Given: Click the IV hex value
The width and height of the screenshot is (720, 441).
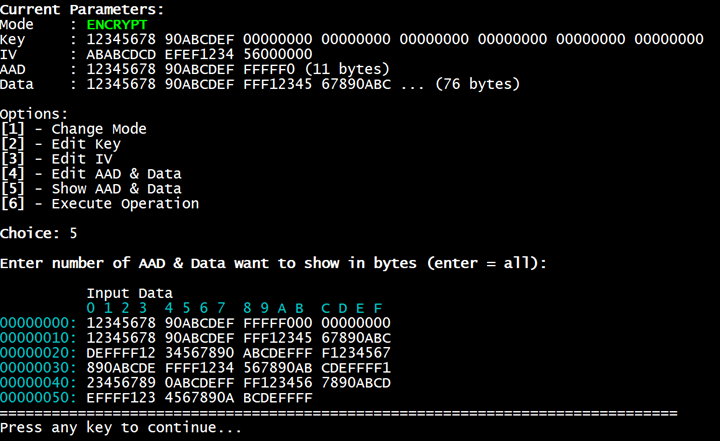Looking at the screenshot, I should [x=200, y=53].
